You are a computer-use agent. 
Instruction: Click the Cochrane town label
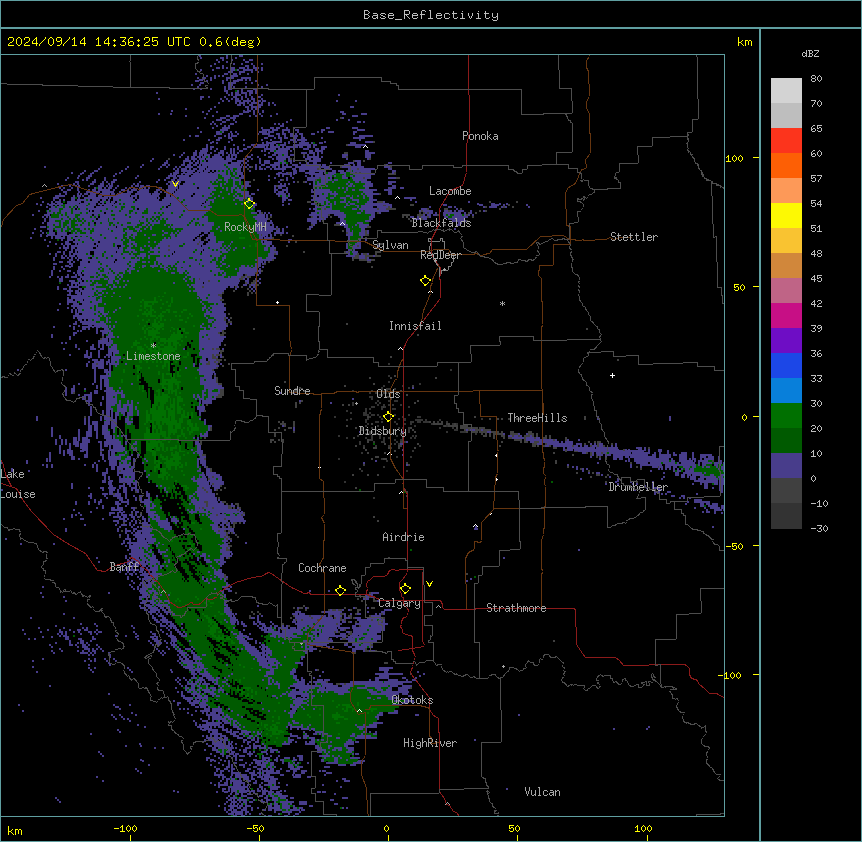coord(322,568)
